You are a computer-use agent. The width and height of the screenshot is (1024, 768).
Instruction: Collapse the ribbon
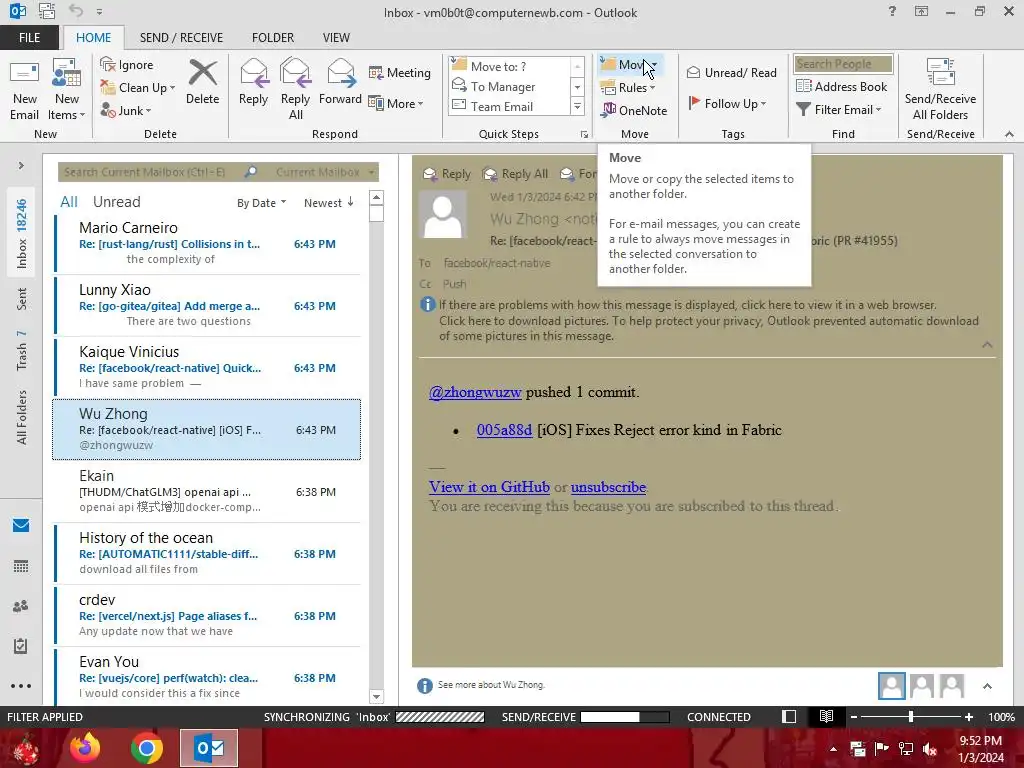pos(1009,134)
